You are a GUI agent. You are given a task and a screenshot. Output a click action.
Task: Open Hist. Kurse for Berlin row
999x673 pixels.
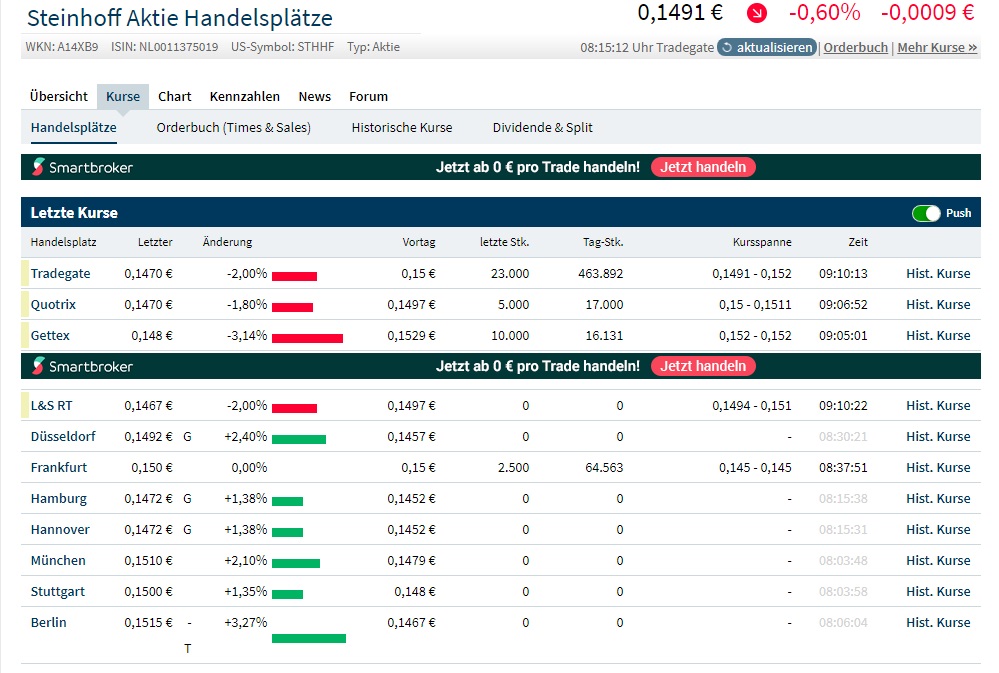[x=938, y=623]
